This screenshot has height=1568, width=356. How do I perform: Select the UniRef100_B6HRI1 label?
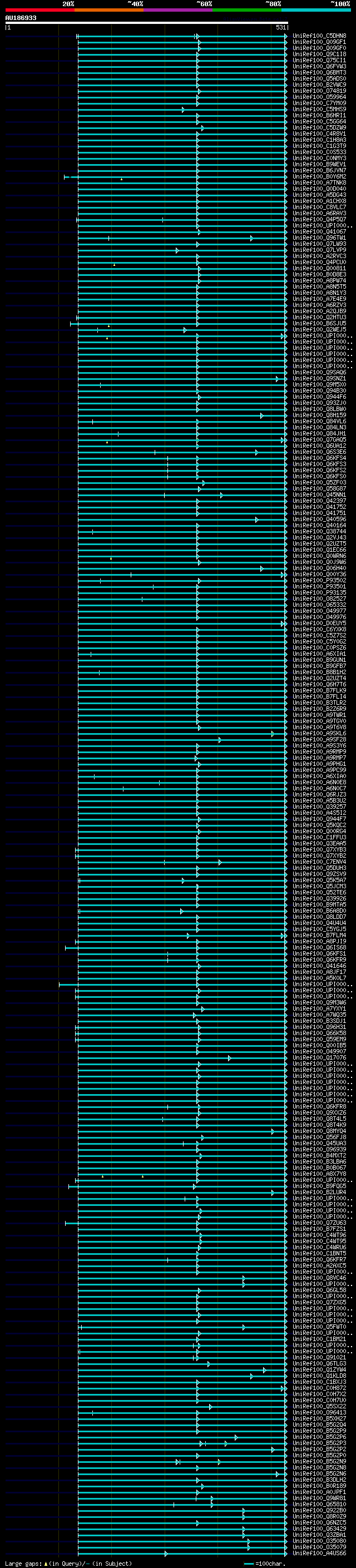(319, 115)
